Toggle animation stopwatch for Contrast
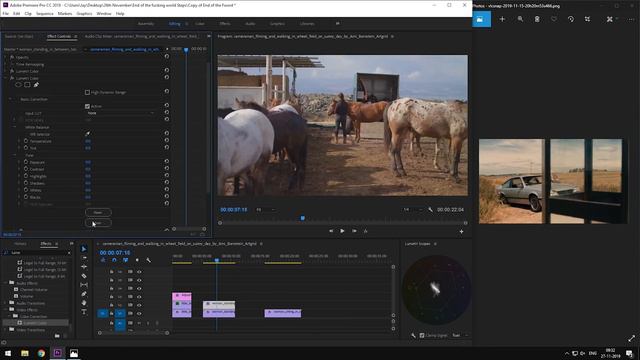The width and height of the screenshot is (640, 360). [x=26, y=169]
